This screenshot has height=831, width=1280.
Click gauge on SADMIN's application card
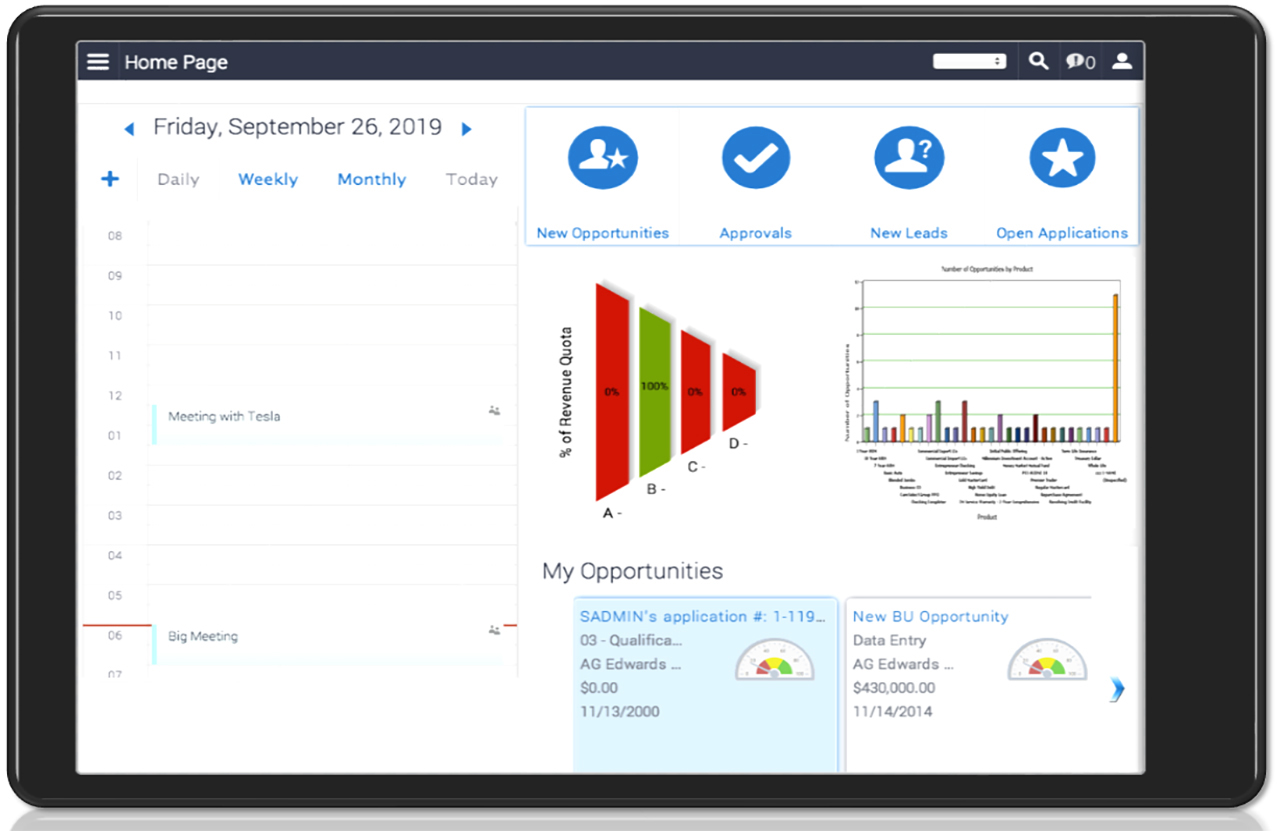775,660
